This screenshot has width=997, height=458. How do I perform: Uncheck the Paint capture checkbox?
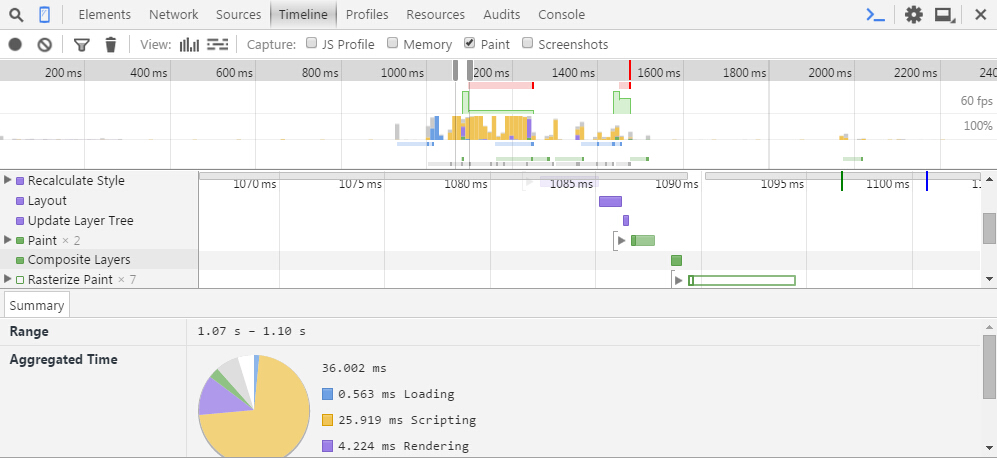click(x=471, y=44)
